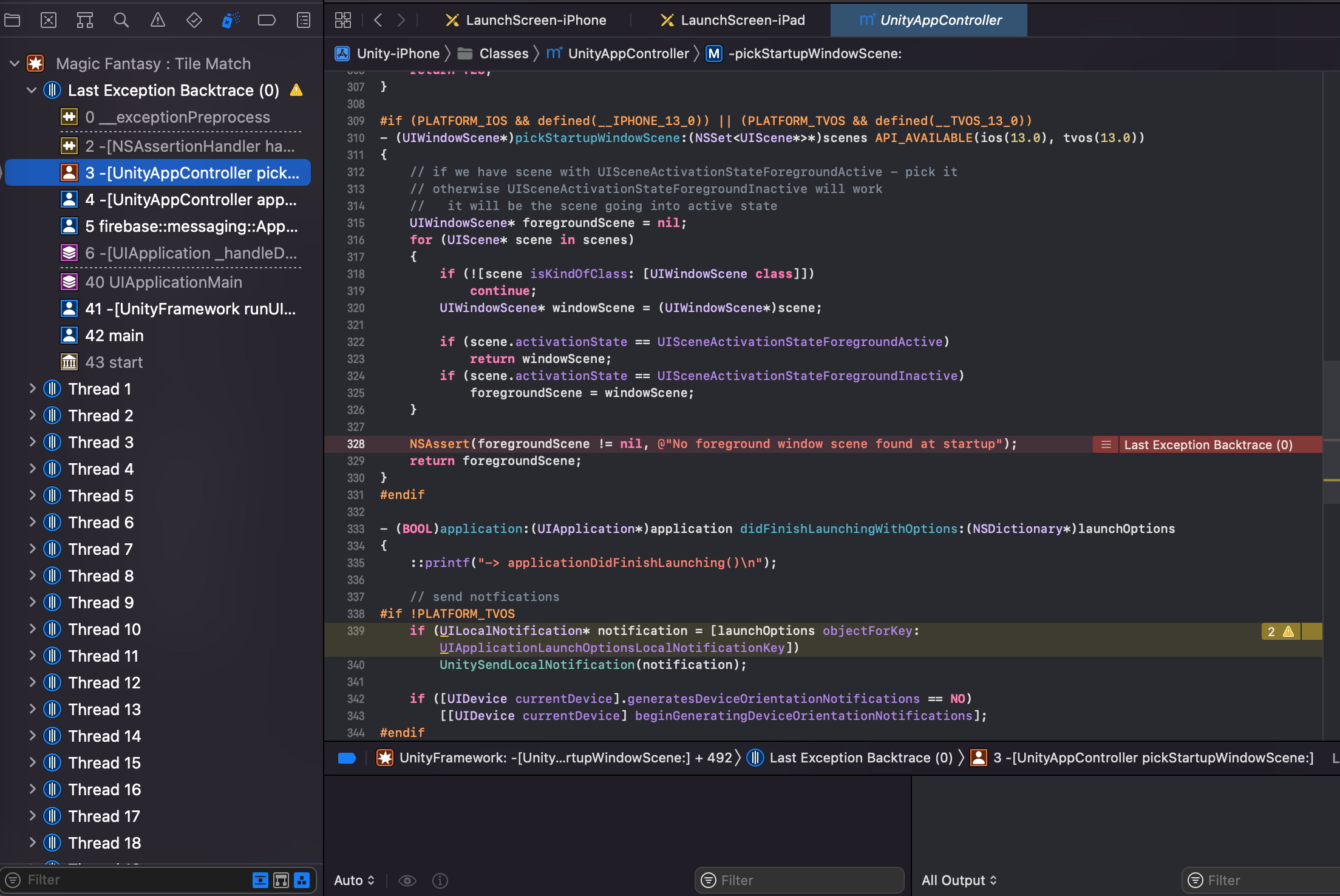This screenshot has height=896, width=1340.
Task: Open the Project navigator folder icon
Action: point(12,20)
